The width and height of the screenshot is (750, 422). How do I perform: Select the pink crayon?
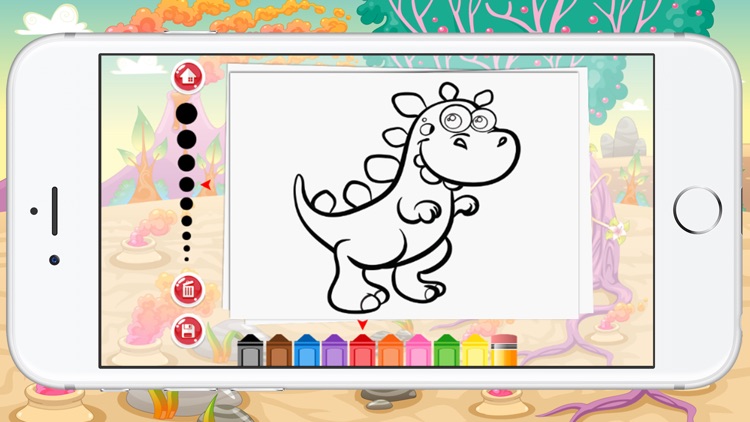(419, 350)
